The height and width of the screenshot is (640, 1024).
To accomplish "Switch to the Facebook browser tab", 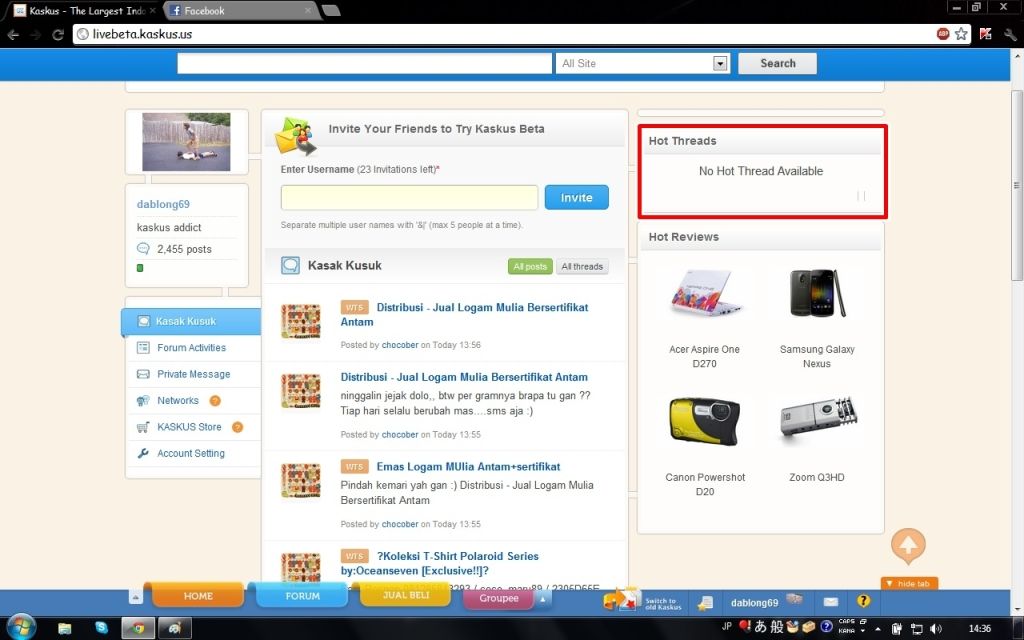I will (239, 10).
